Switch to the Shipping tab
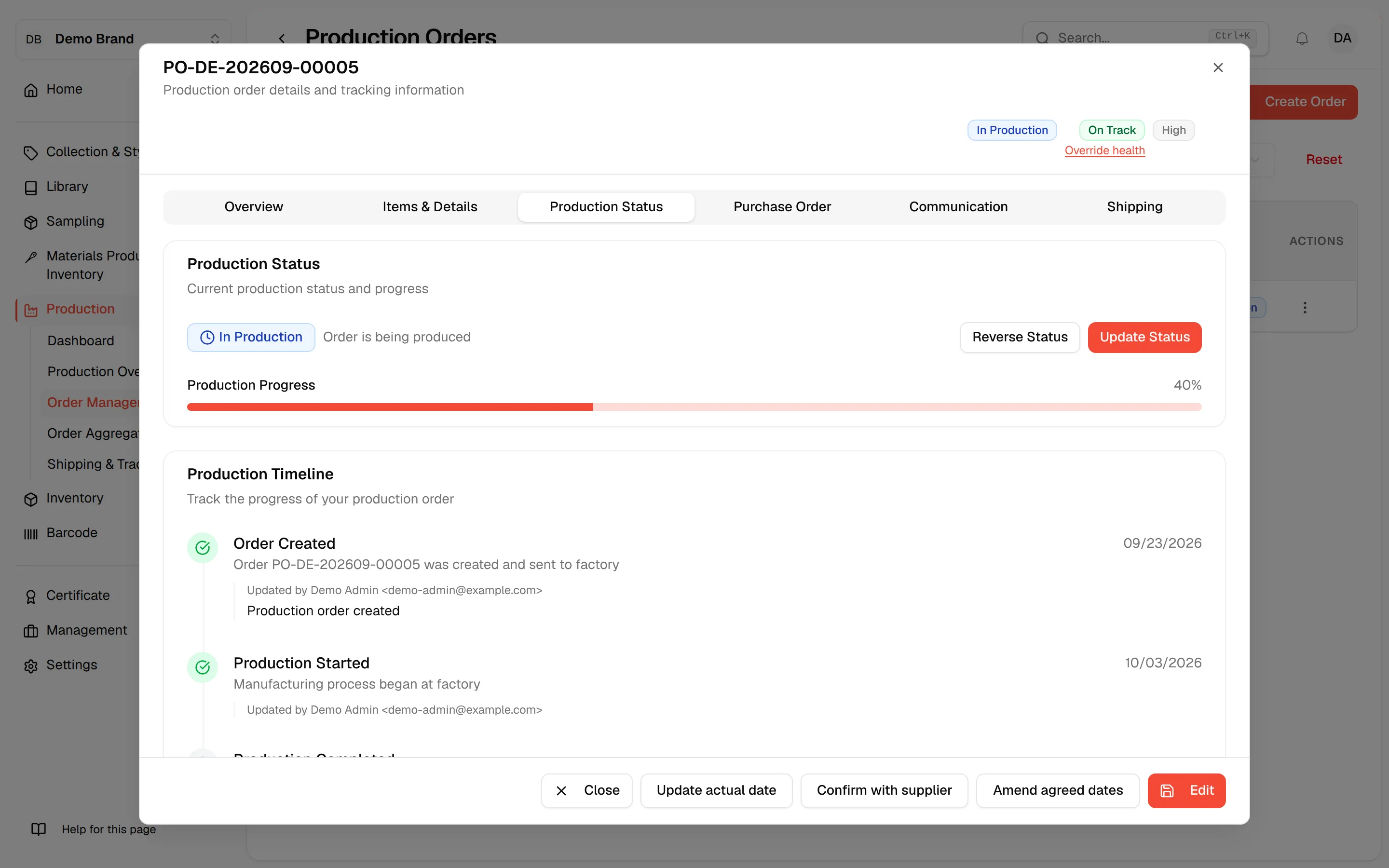This screenshot has height=868, width=1389. [1134, 207]
